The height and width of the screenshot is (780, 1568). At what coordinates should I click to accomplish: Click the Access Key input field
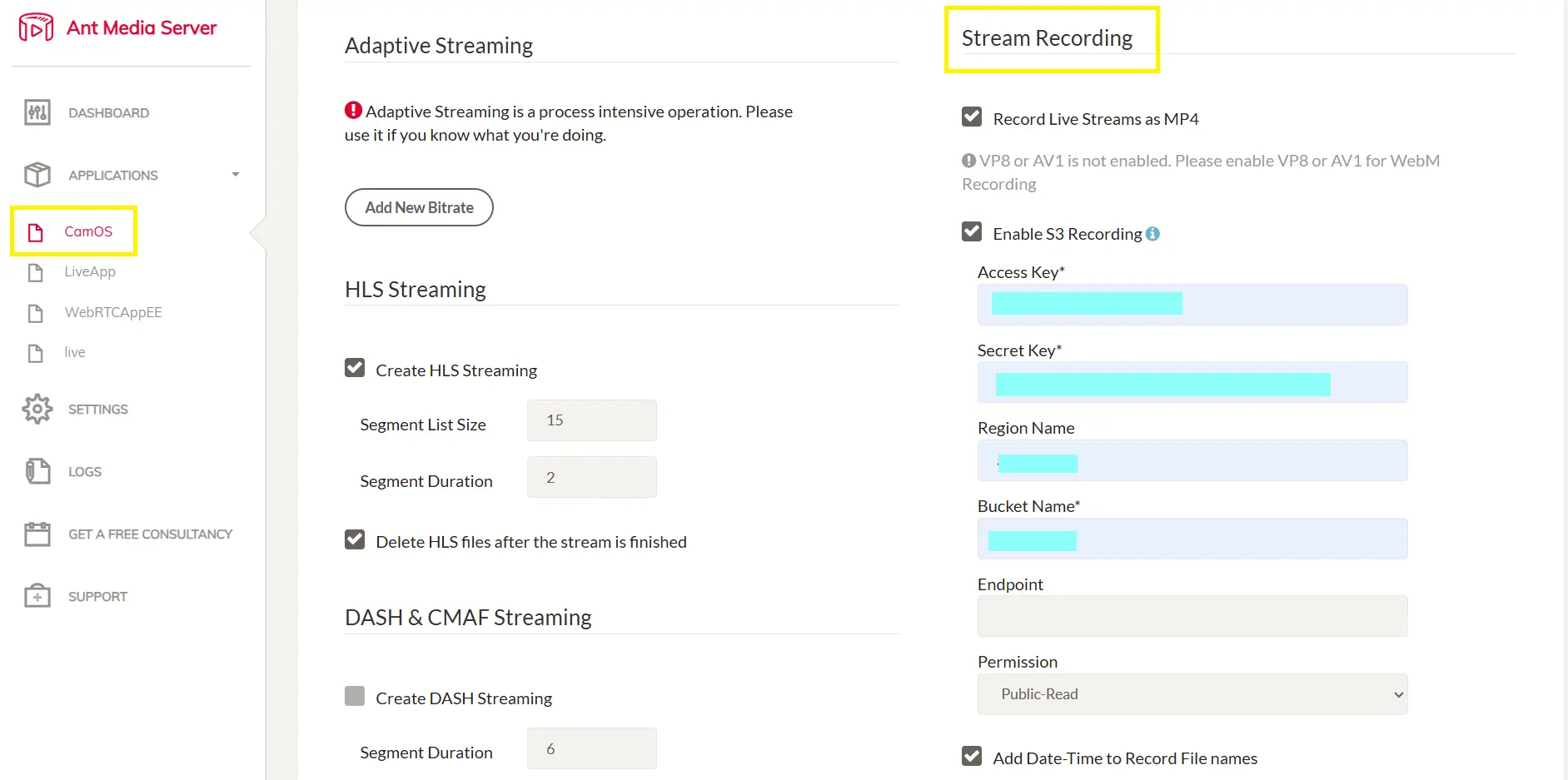click(x=1192, y=305)
